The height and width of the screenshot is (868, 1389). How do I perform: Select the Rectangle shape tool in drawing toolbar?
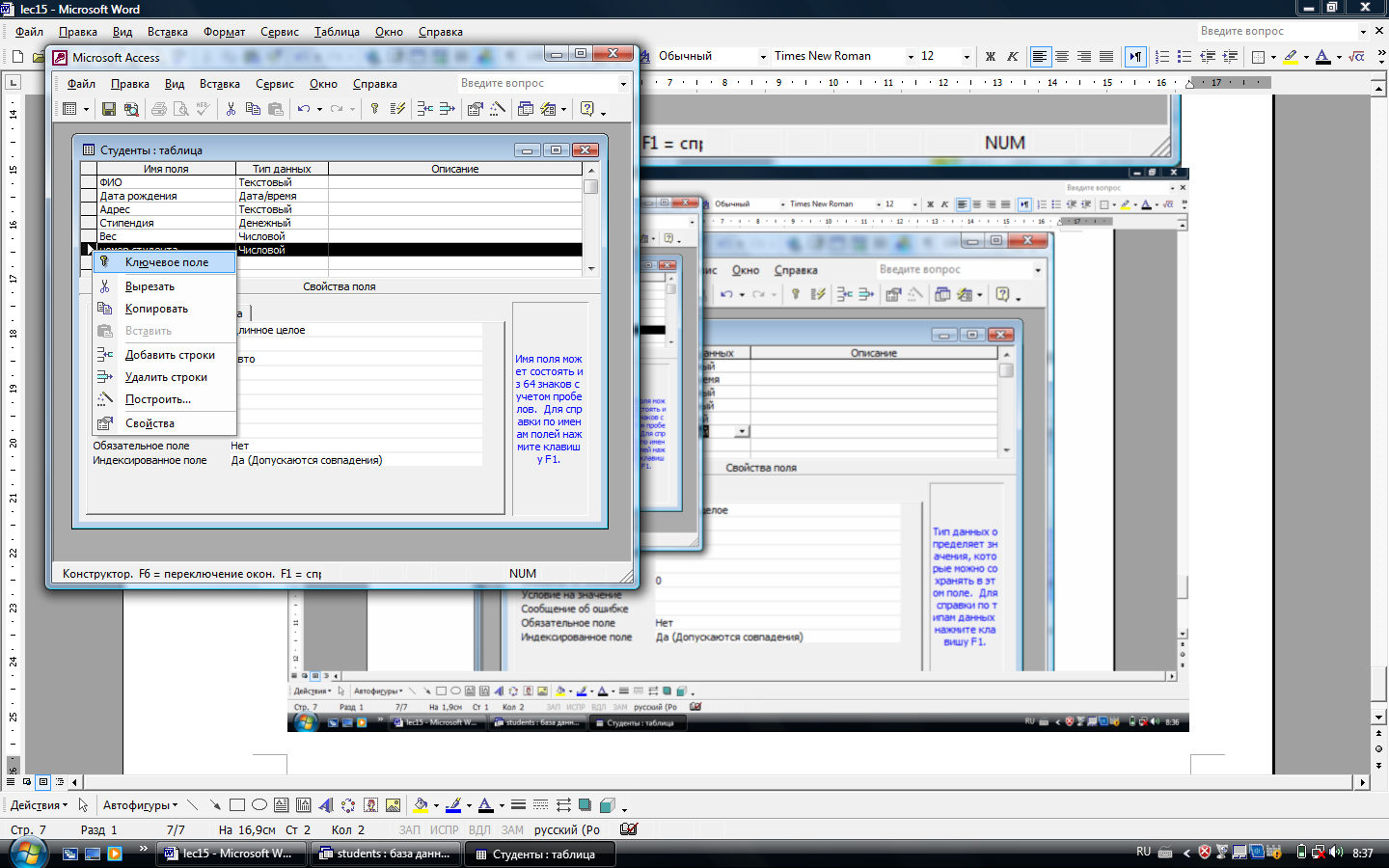237,805
